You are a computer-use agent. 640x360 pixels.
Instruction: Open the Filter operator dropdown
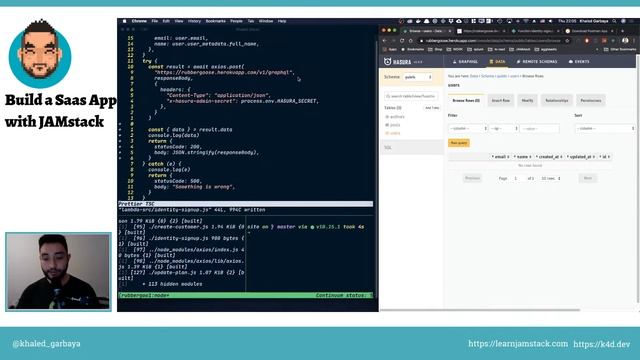[x=504, y=128]
